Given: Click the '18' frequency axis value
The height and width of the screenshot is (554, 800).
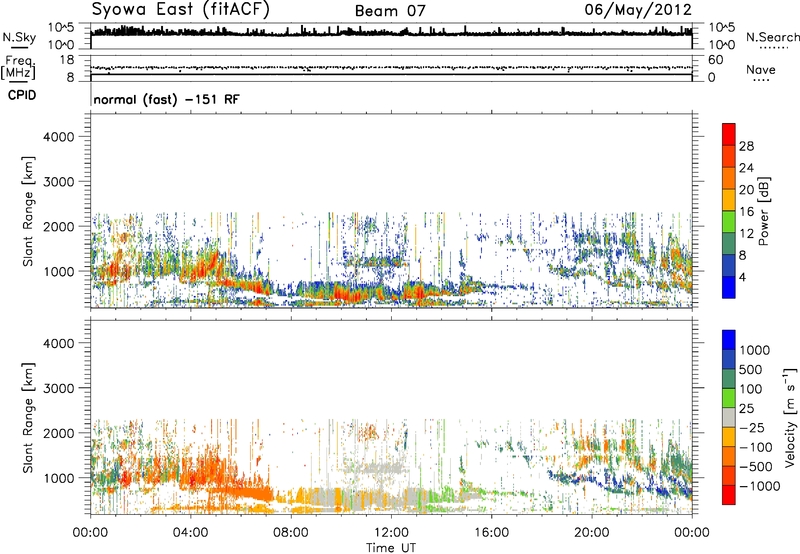Looking at the screenshot, I should point(66,60).
